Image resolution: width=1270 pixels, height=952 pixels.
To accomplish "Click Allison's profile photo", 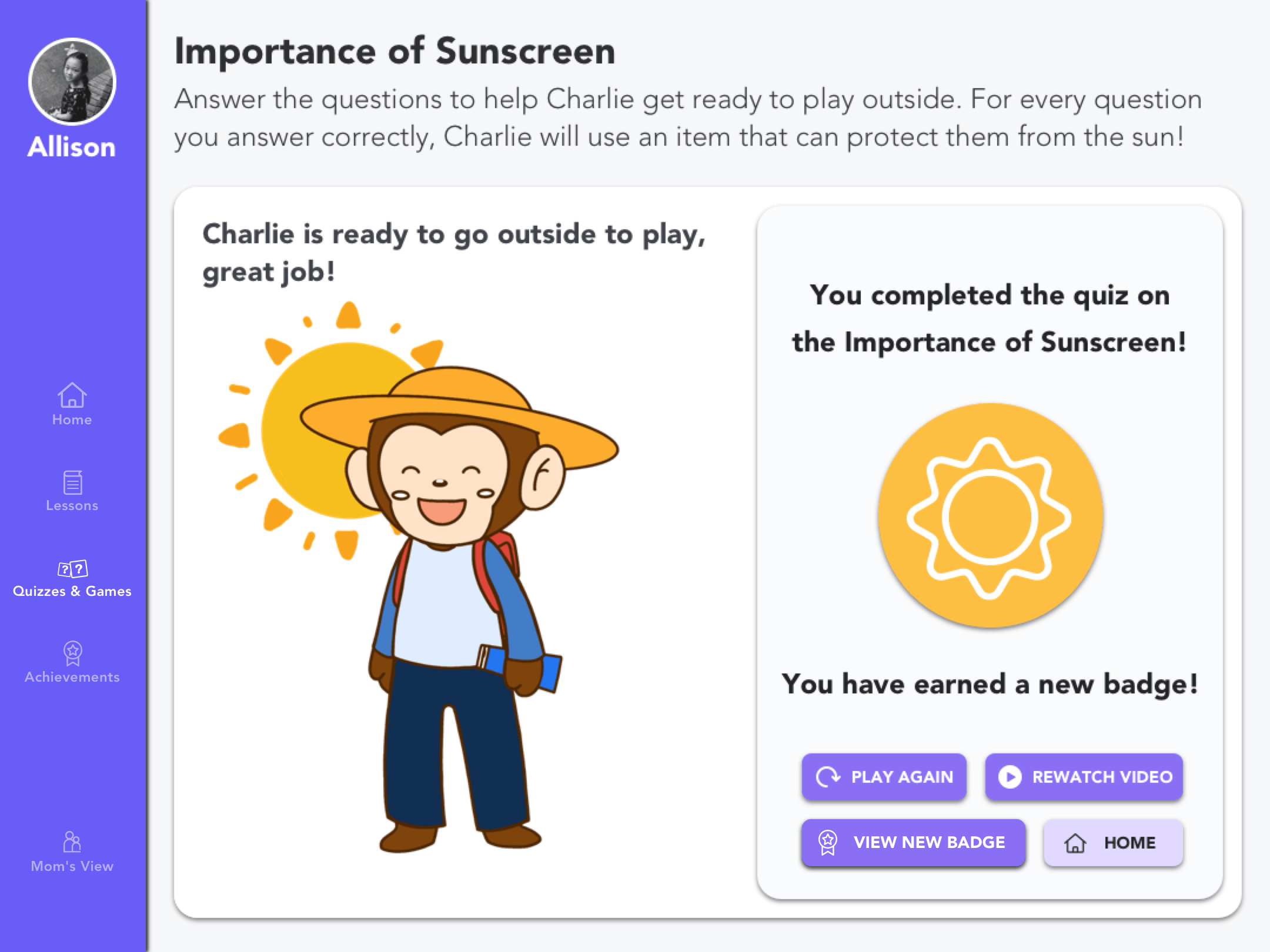I will pyautogui.click(x=72, y=82).
